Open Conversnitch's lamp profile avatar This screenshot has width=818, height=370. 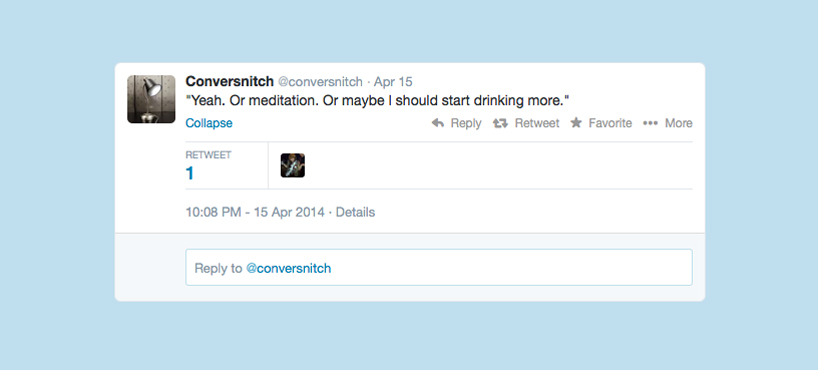coord(151,99)
